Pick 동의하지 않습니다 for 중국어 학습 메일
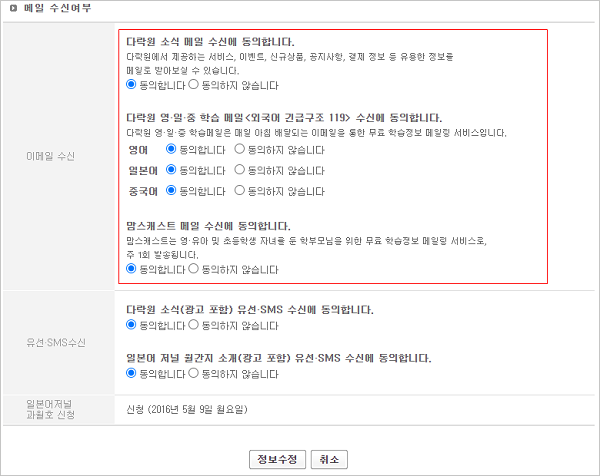This screenshot has width=600, height=476. pyautogui.click(x=239, y=189)
